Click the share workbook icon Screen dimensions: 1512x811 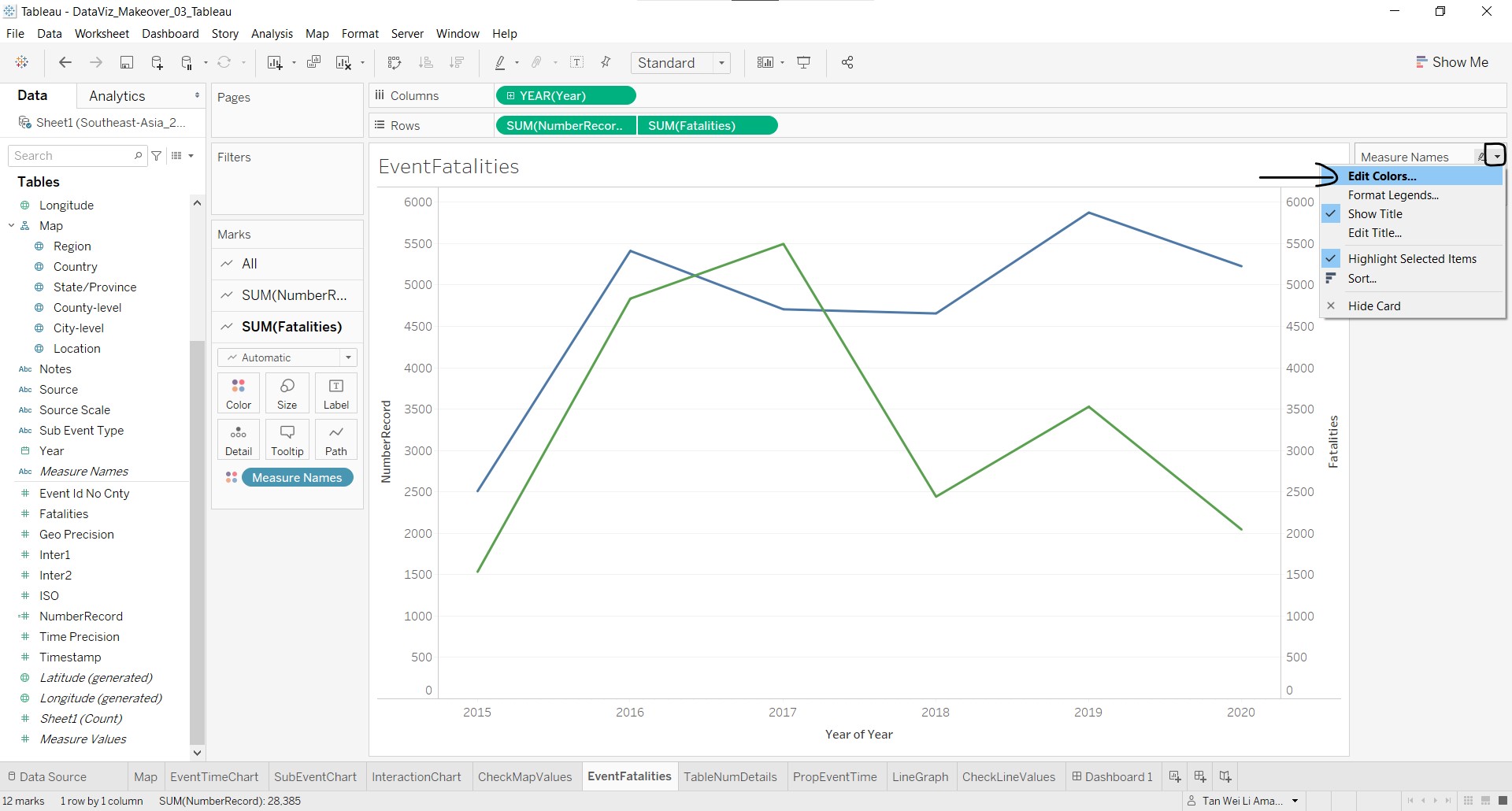click(847, 63)
